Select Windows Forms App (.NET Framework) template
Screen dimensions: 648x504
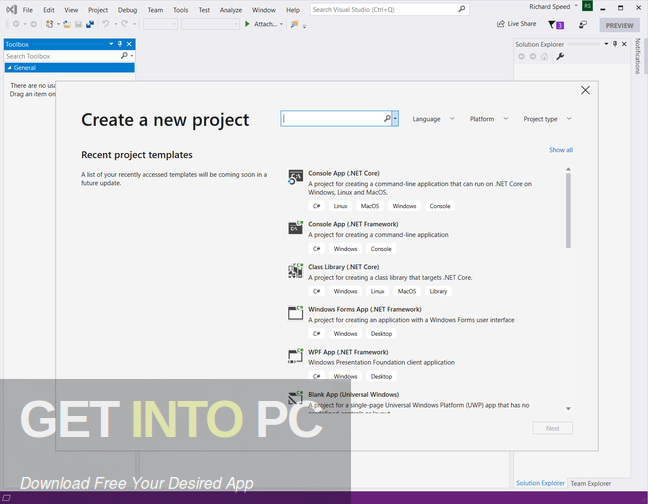[x=424, y=322]
